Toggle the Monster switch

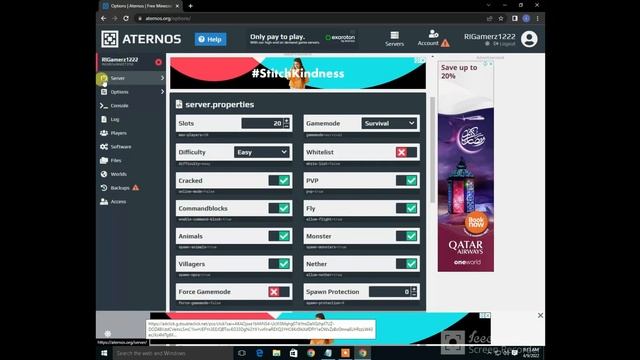click(x=406, y=236)
